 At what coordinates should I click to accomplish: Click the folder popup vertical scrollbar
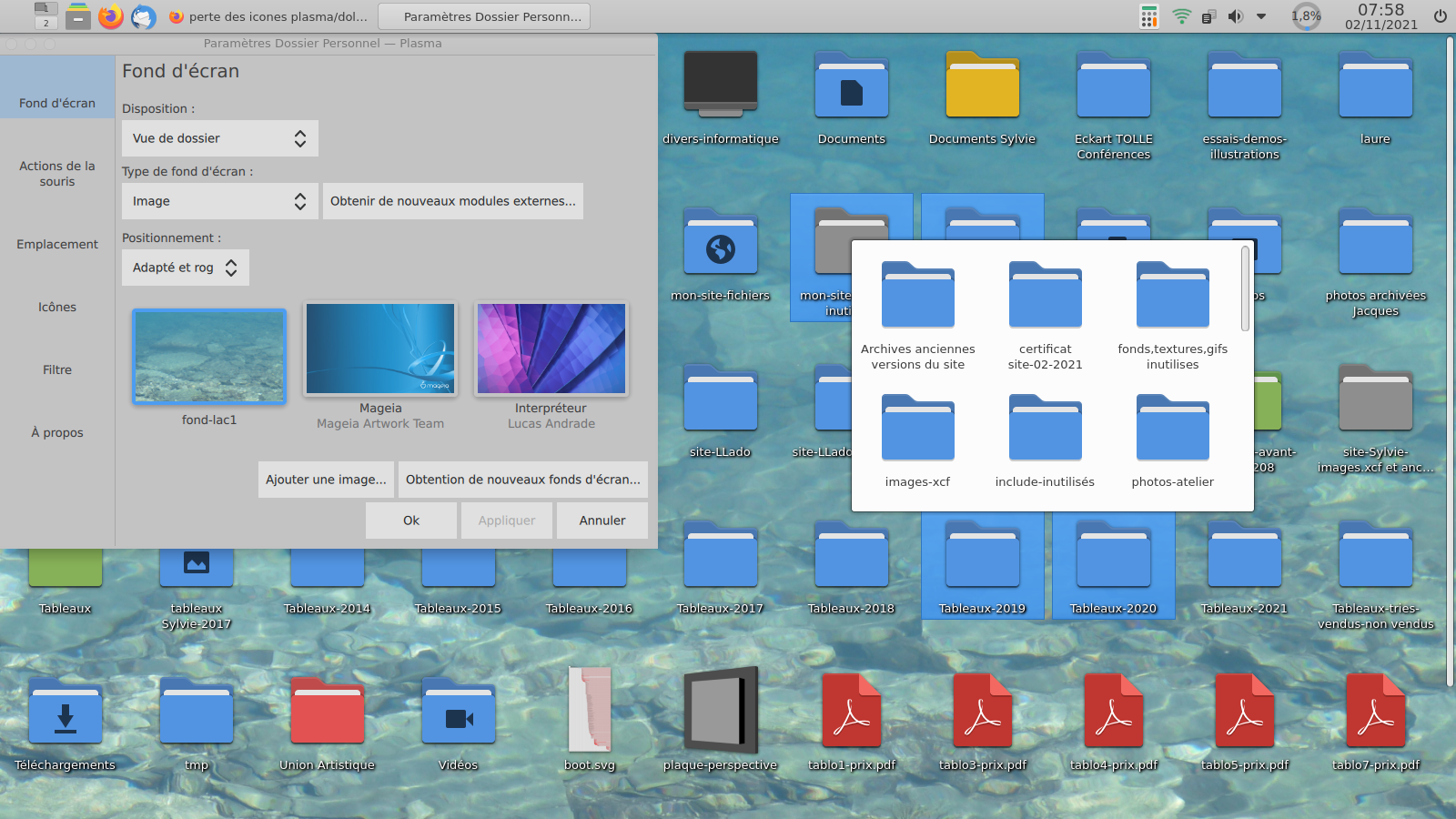(x=1245, y=288)
